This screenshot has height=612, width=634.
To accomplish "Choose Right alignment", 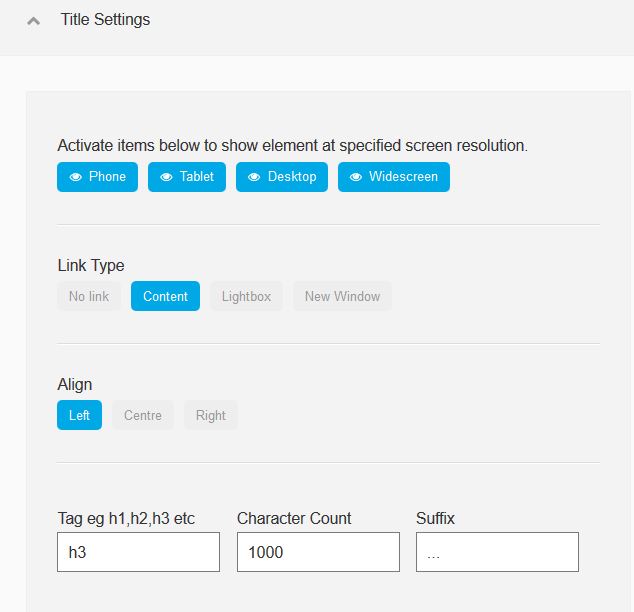I will tap(211, 415).
